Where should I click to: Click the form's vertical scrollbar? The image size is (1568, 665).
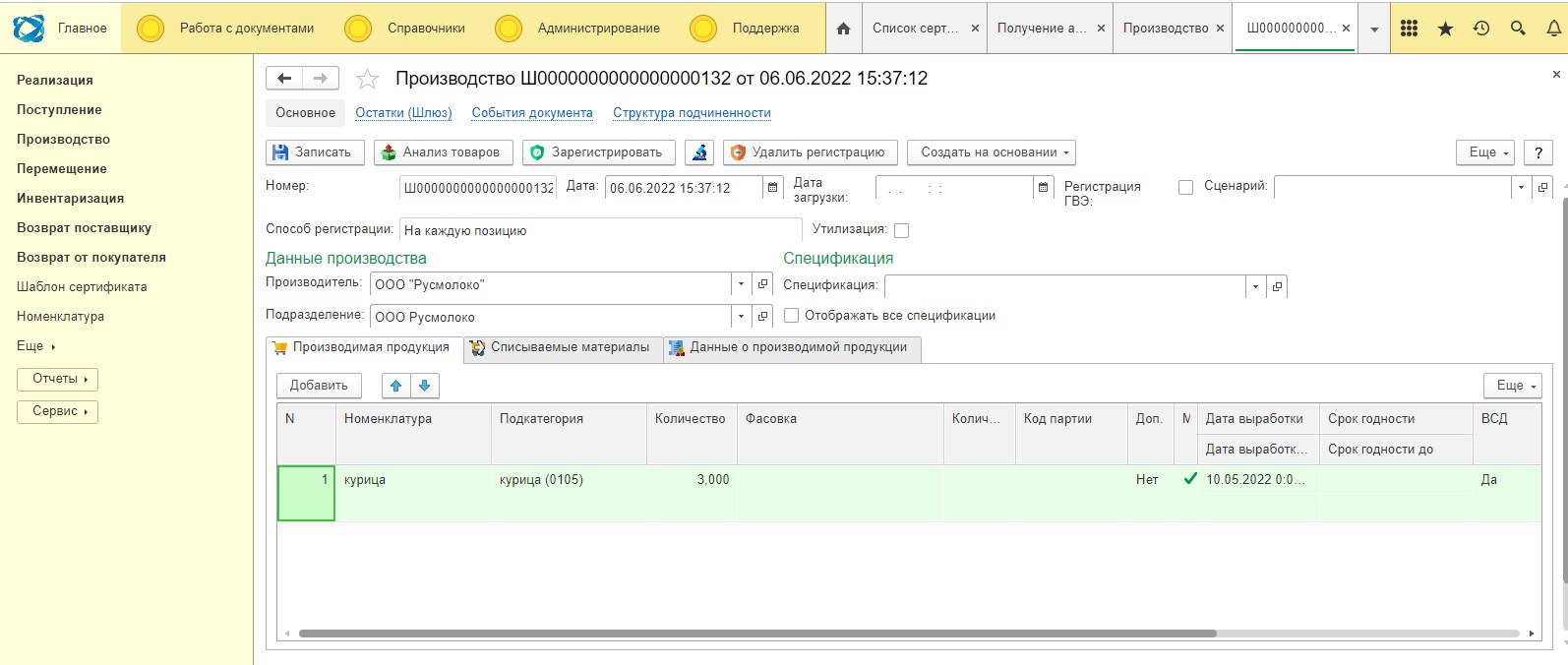click(x=1564, y=389)
